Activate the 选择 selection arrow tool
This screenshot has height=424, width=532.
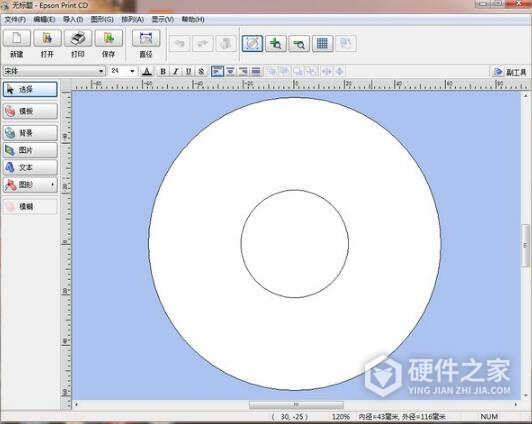pyautogui.click(x=30, y=90)
